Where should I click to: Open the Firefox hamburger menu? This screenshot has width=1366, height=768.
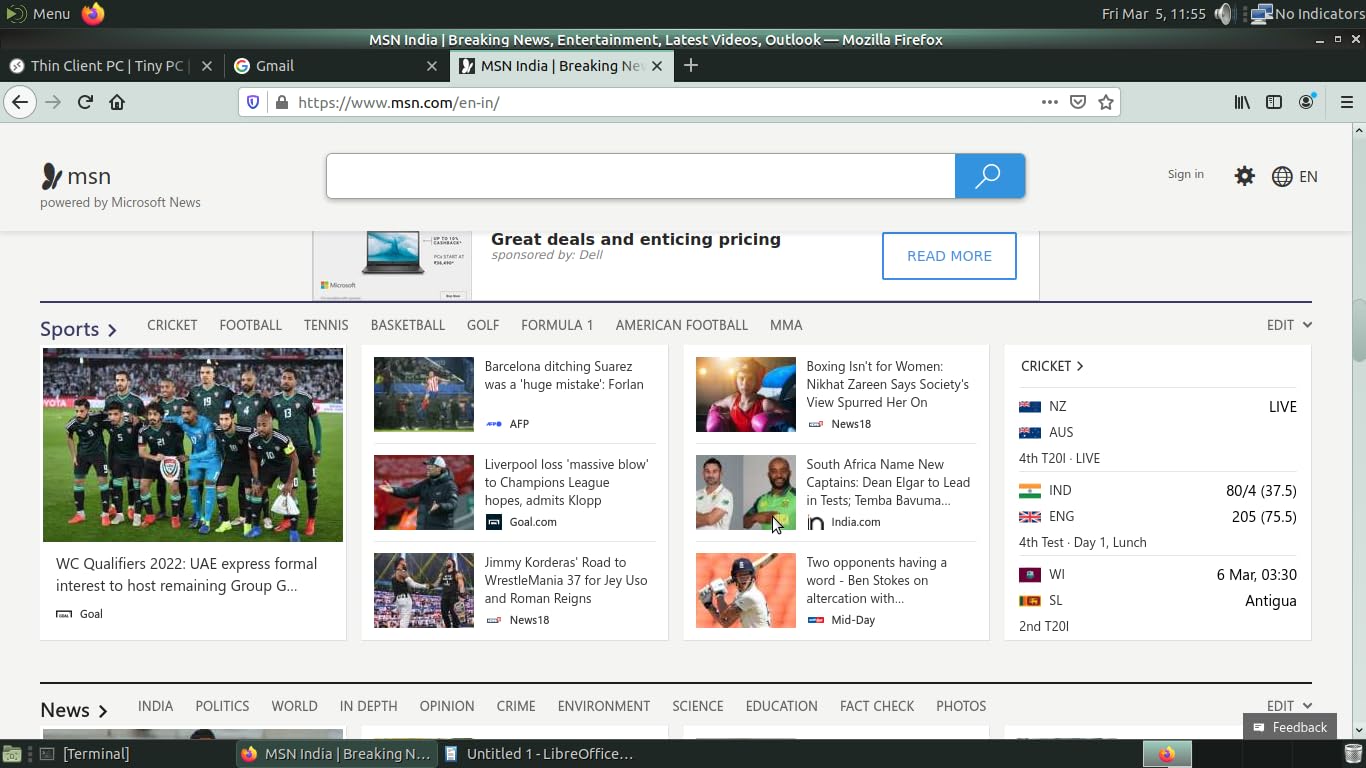[x=1346, y=102]
